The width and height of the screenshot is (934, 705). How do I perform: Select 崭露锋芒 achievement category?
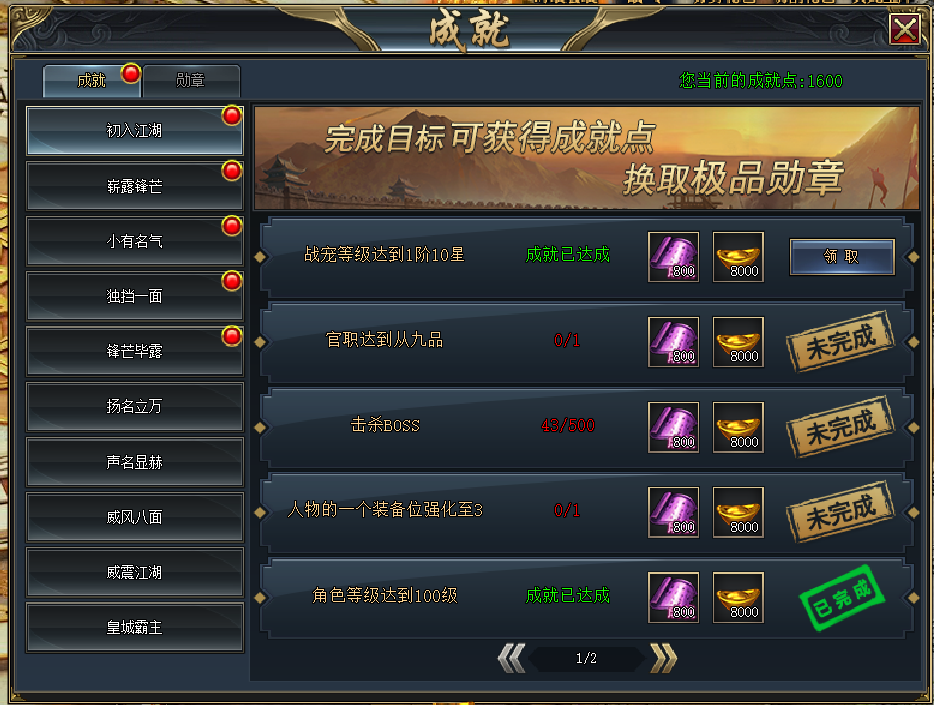tap(135, 186)
